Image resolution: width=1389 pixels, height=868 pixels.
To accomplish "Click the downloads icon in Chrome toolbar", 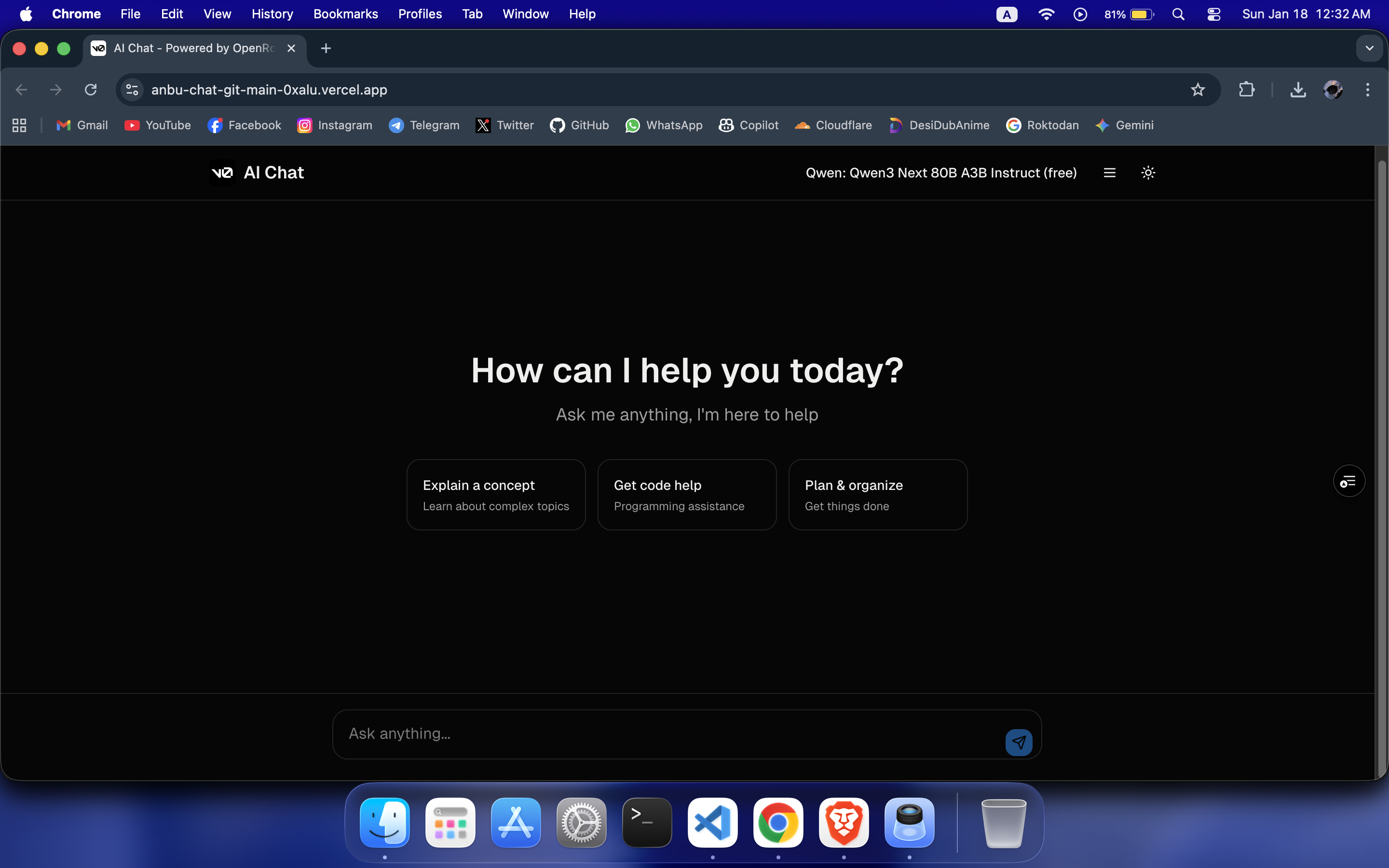I will [1298, 90].
